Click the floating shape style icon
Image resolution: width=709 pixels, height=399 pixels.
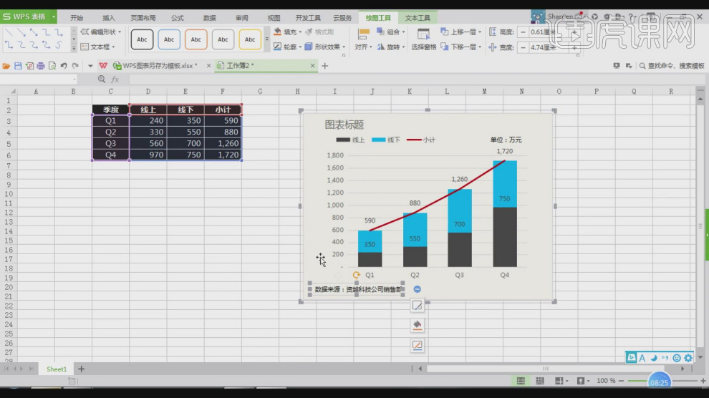417,305
